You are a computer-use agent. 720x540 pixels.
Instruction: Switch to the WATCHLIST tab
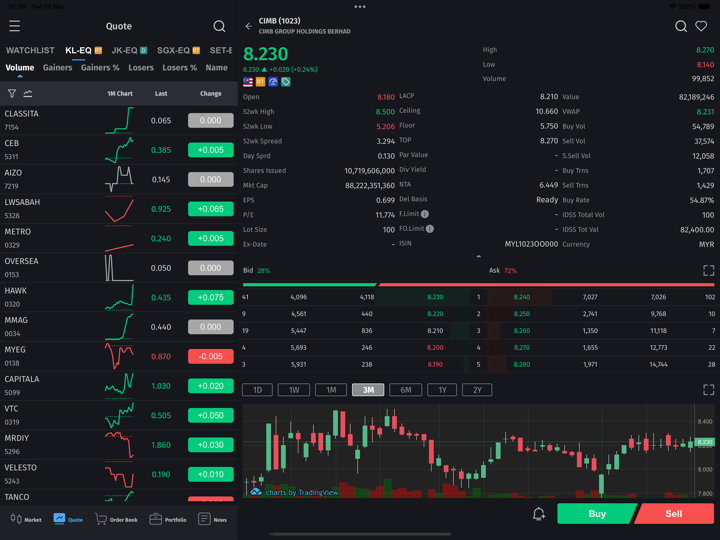click(x=30, y=50)
